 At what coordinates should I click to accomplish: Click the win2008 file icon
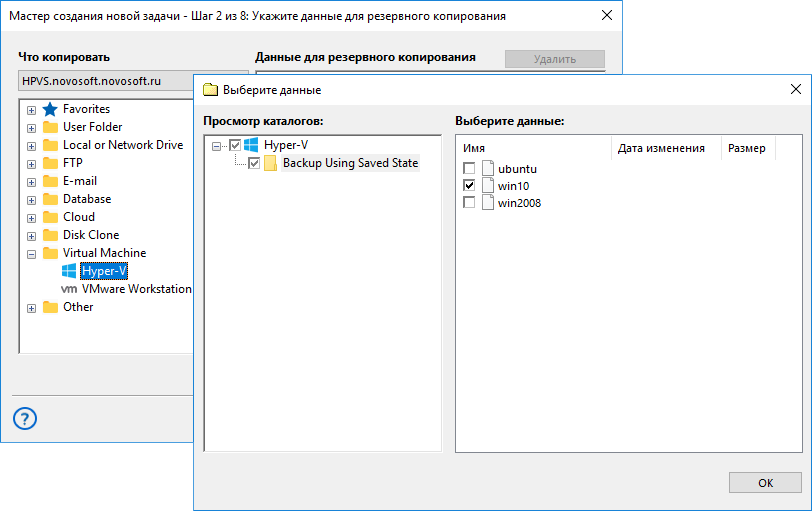coord(488,202)
